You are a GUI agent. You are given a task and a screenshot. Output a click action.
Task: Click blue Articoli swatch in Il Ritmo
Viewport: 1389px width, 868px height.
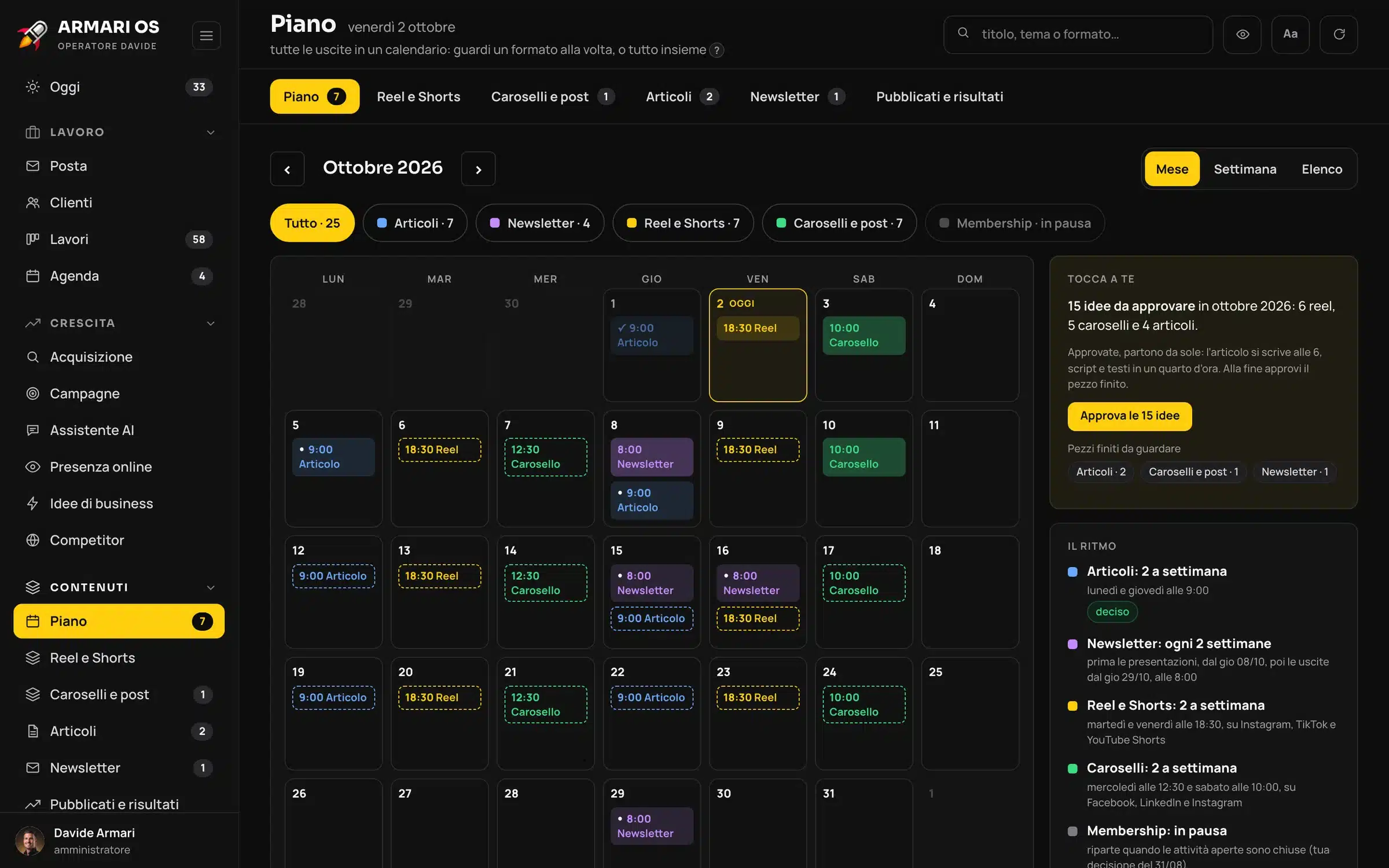[x=1072, y=572]
